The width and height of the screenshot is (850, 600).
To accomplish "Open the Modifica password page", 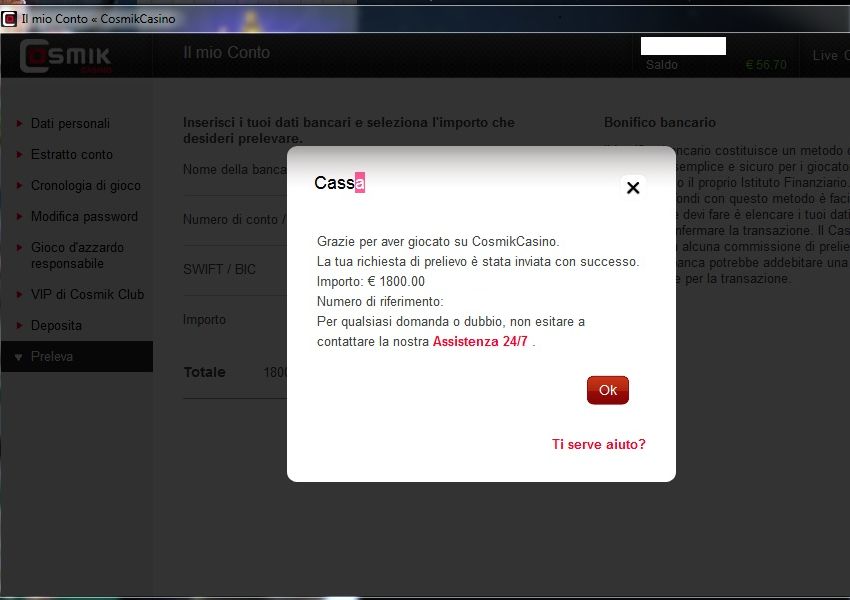I will point(84,217).
